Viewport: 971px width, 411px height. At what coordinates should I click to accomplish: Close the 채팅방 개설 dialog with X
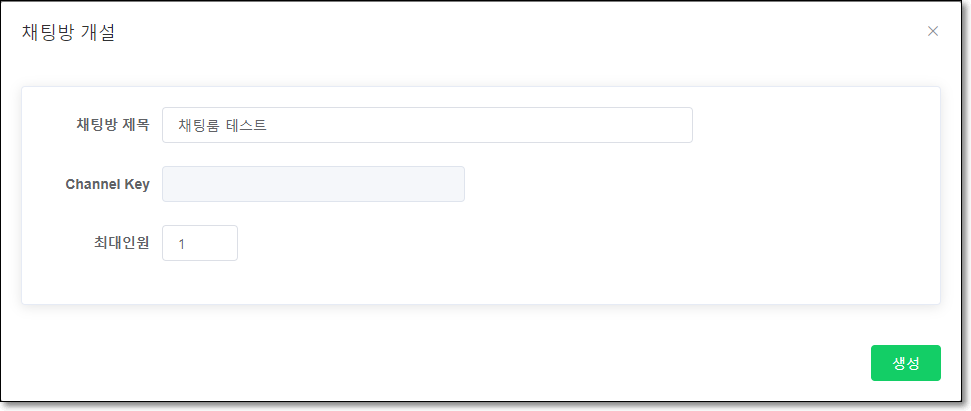933,32
